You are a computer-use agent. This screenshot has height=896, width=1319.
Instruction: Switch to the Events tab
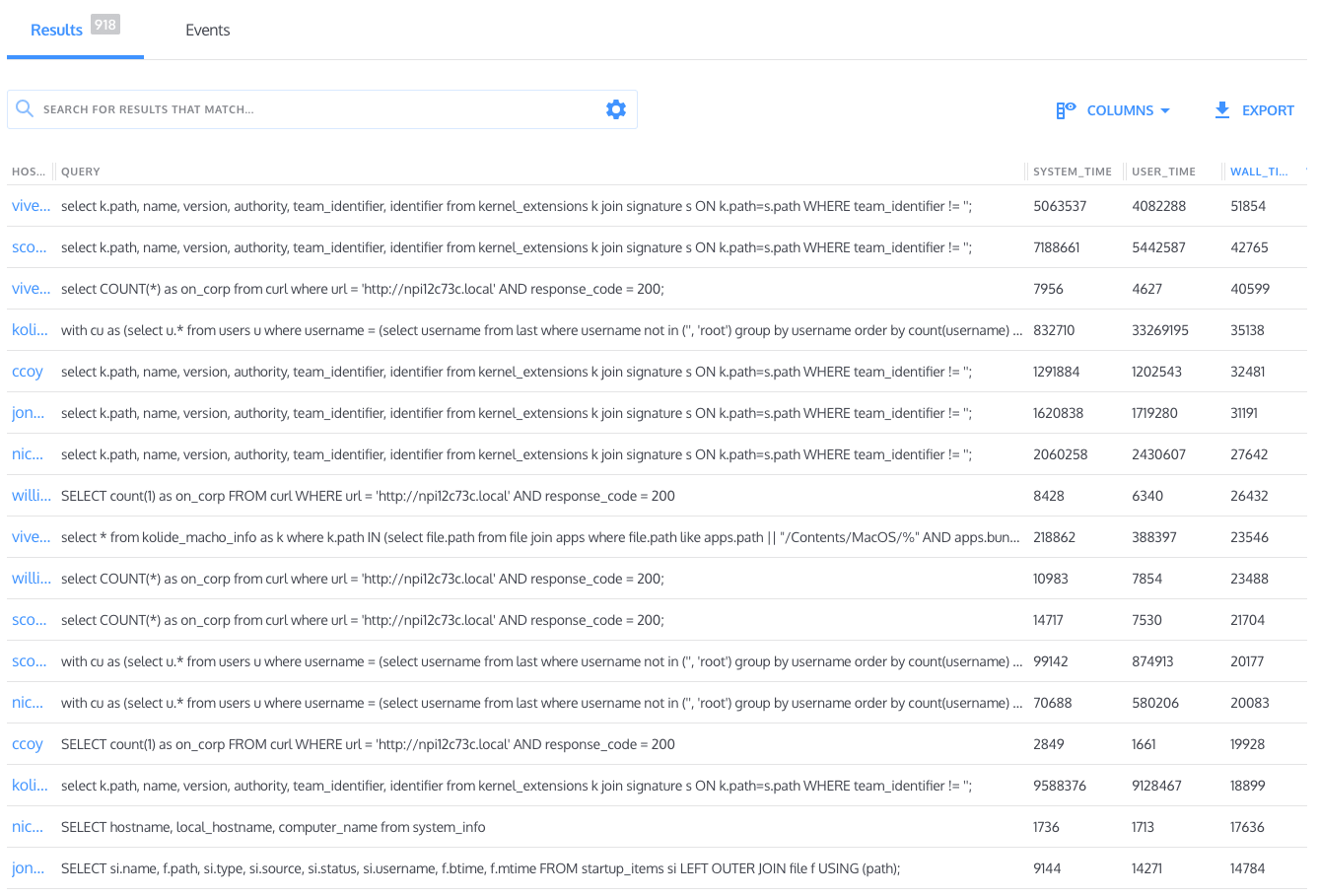(x=207, y=31)
